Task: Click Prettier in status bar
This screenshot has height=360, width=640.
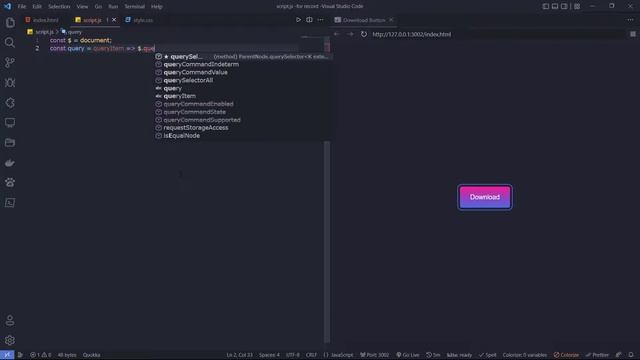Action: point(597,355)
